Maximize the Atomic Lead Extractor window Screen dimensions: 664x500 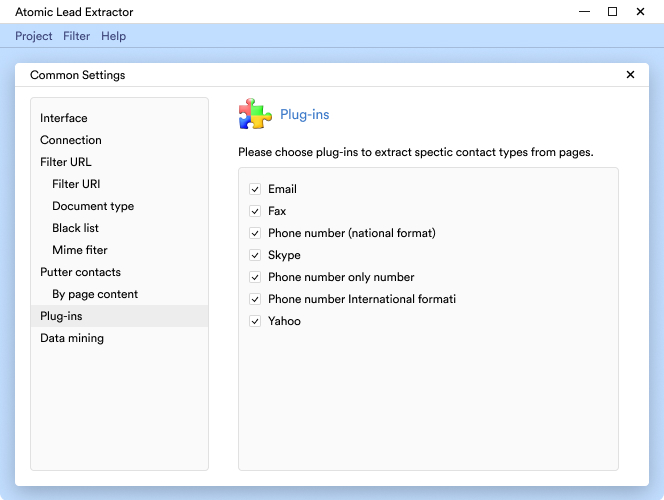tap(612, 12)
